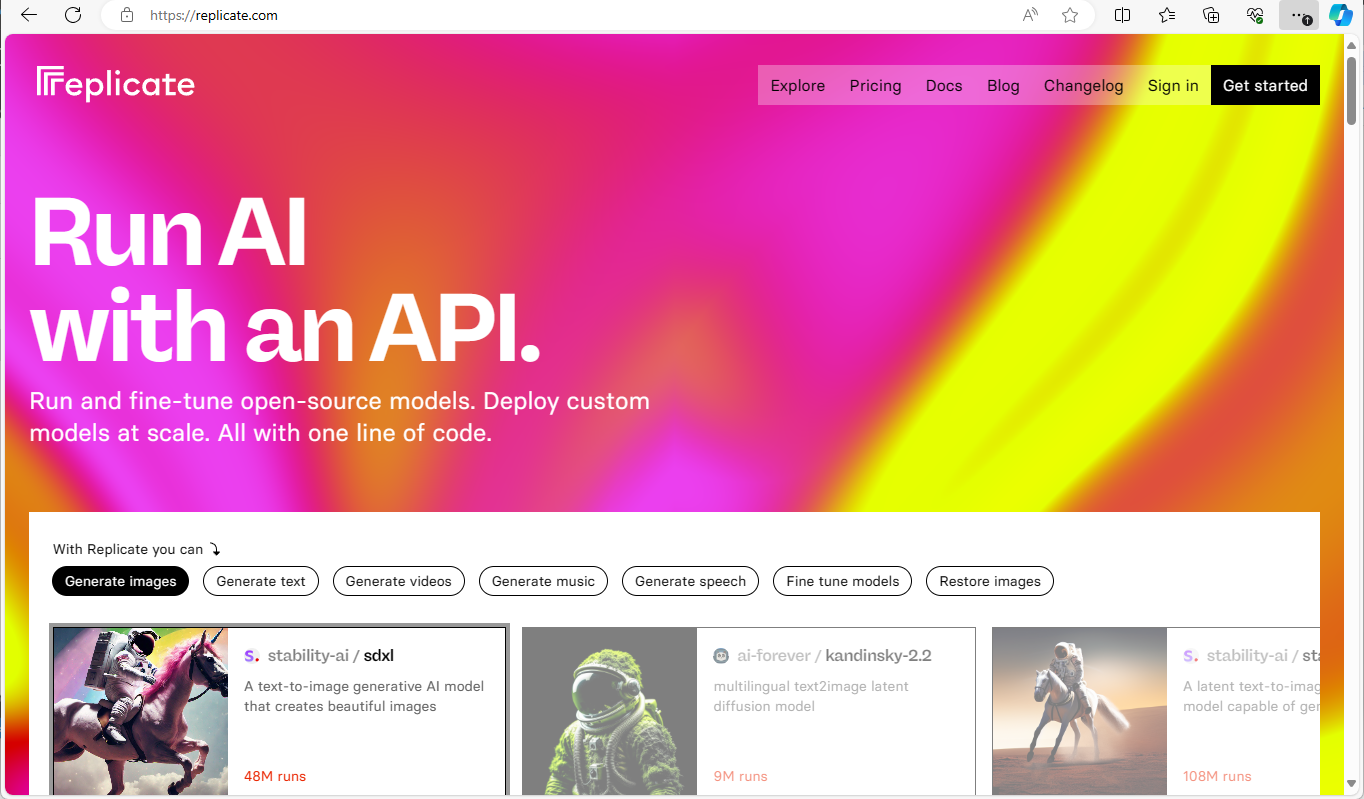Click the site info lock icon
Image resolution: width=1364 pixels, height=799 pixels.
click(x=126, y=15)
